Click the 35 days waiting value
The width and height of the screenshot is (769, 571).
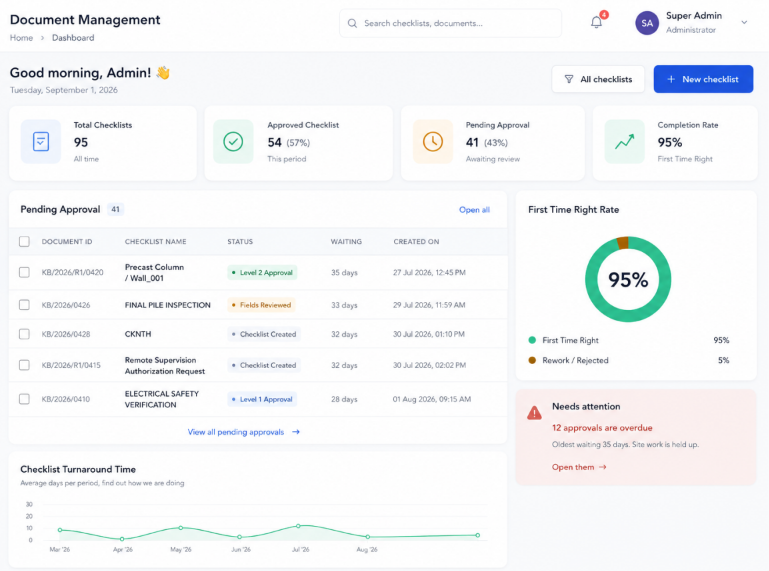click(x=344, y=272)
